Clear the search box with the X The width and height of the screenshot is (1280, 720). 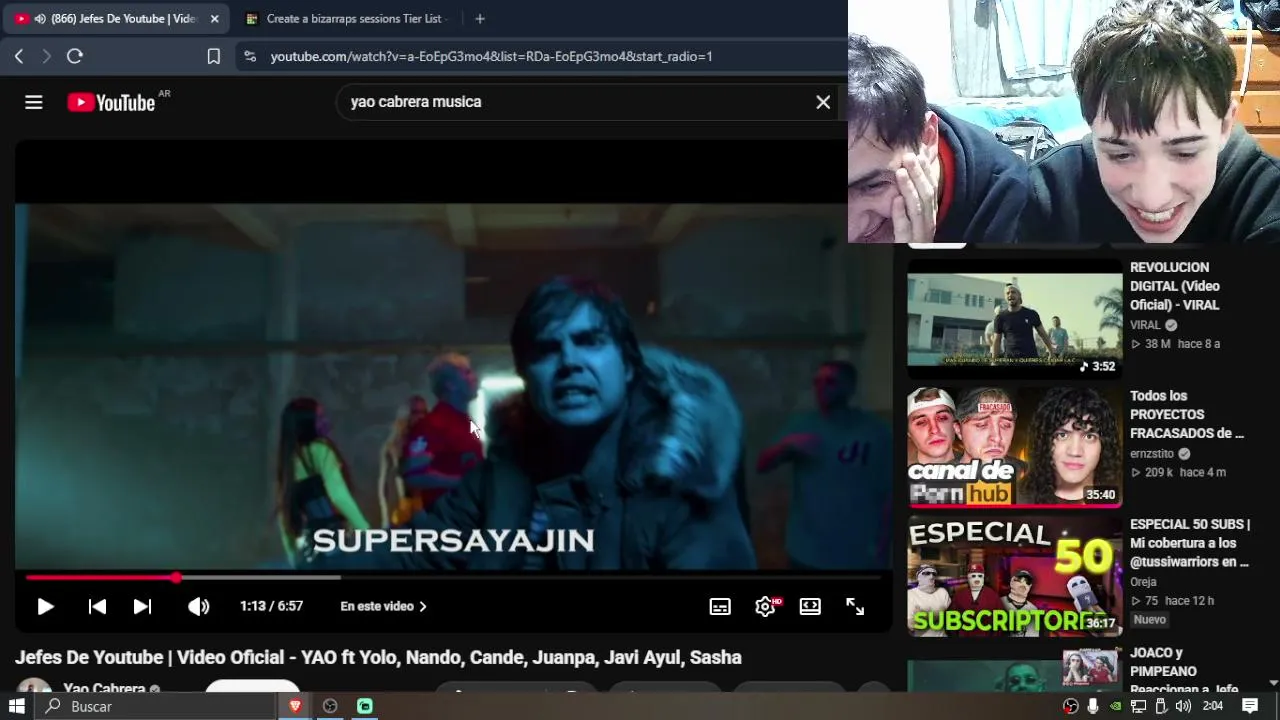(823, 102)
